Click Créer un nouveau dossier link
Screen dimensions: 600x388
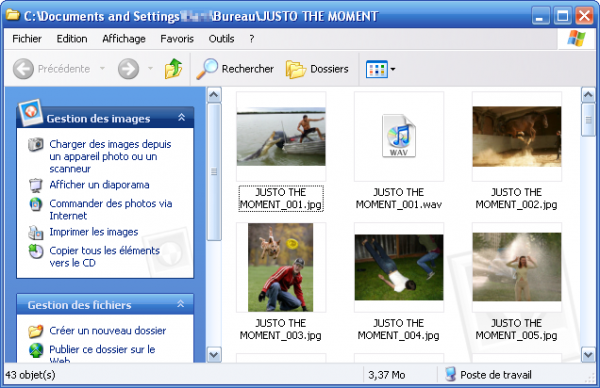(x=108, y=331)
